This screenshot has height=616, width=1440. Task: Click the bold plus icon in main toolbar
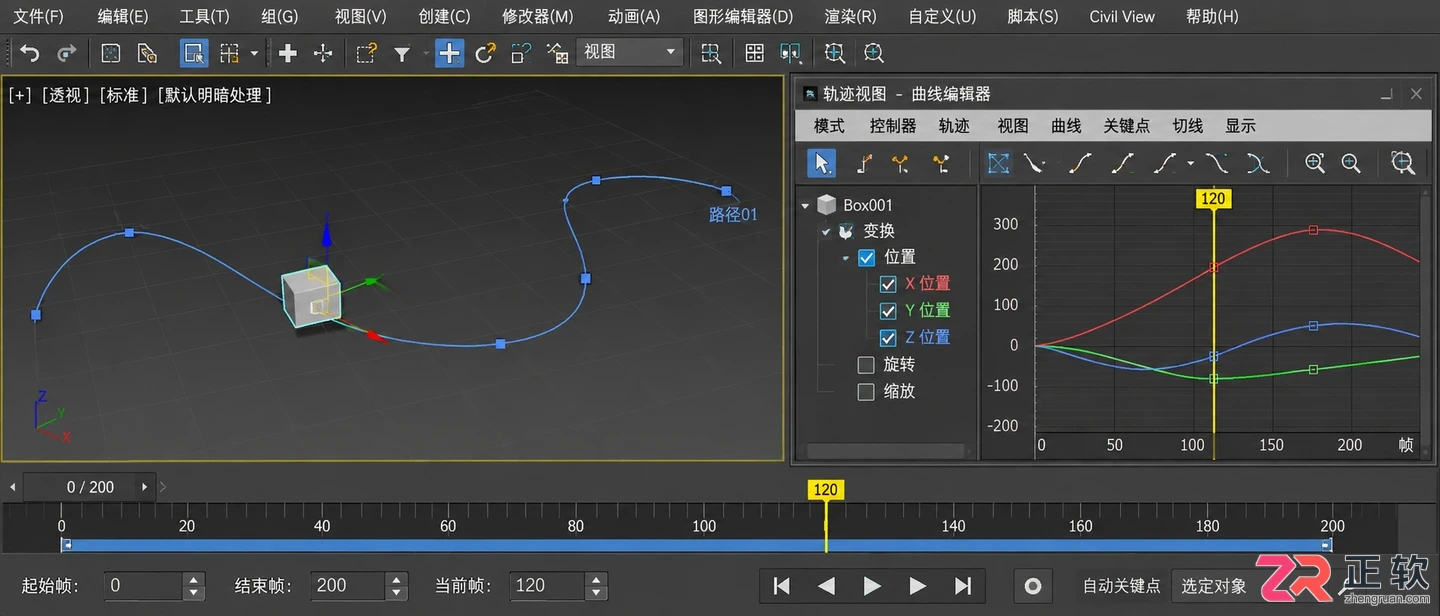(x=288, y=53)
